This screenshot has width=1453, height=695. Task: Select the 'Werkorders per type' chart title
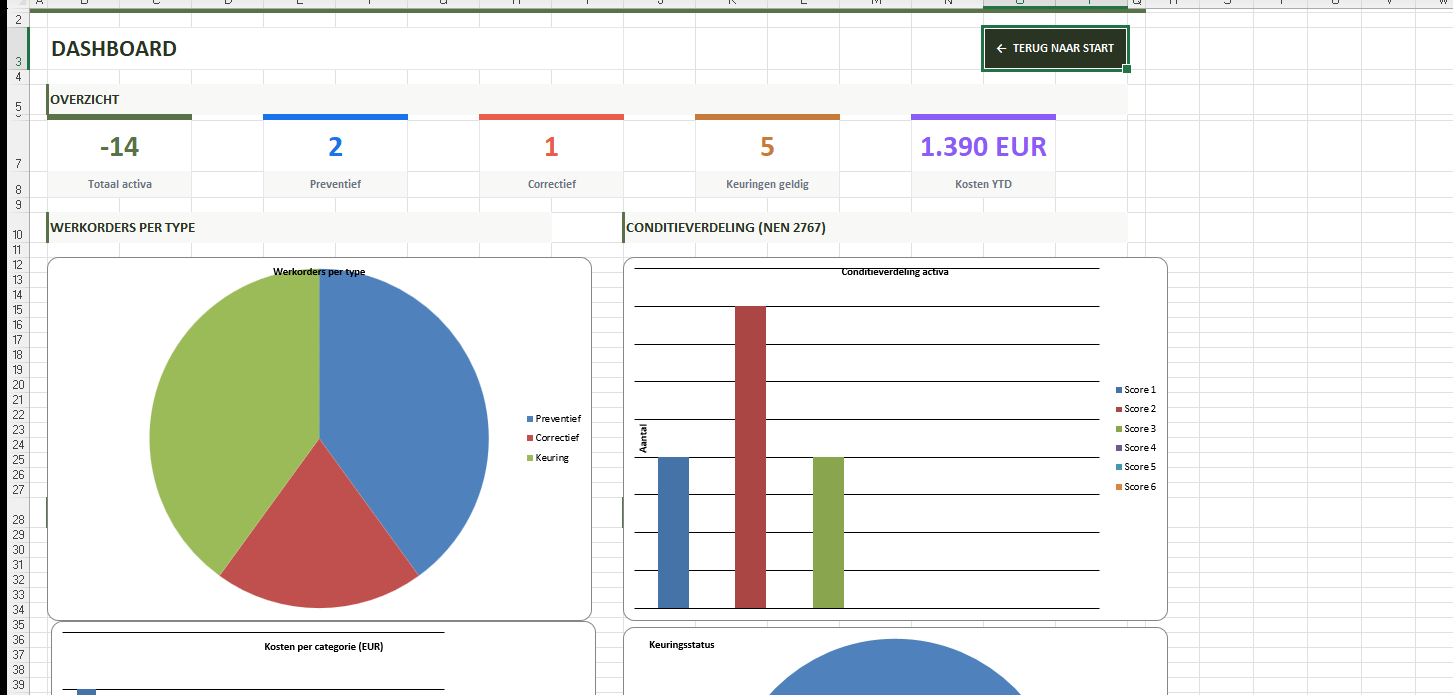319,272
